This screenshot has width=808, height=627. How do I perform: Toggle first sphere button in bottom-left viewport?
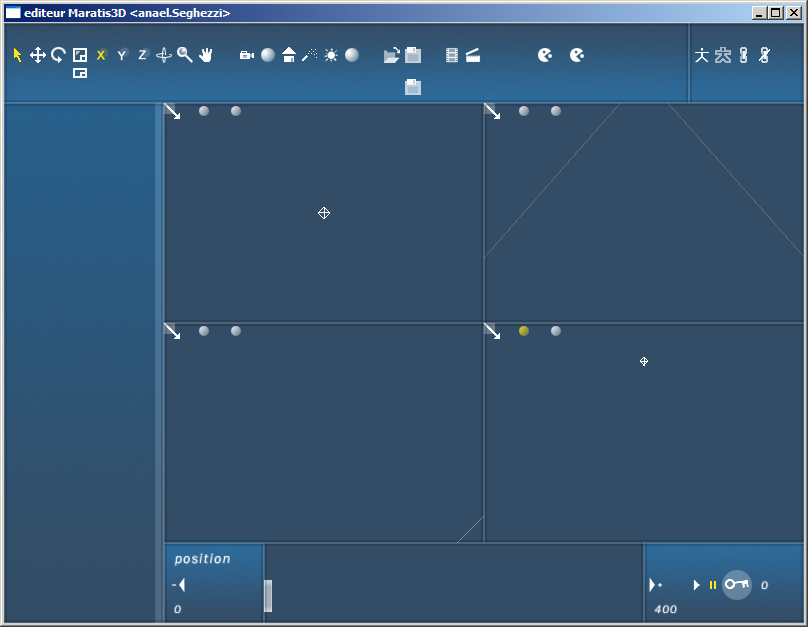pyautogui.click(x=204, y=331)
